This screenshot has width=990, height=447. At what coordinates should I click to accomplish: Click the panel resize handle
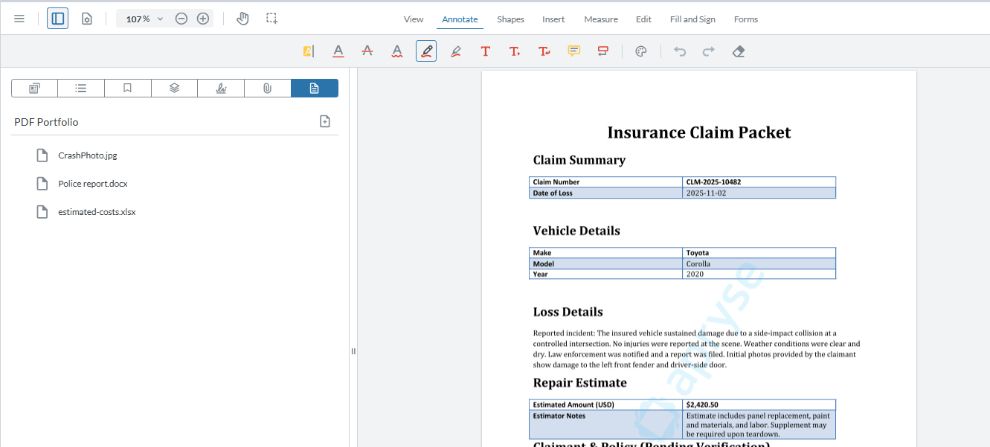(x=354, y=351)
